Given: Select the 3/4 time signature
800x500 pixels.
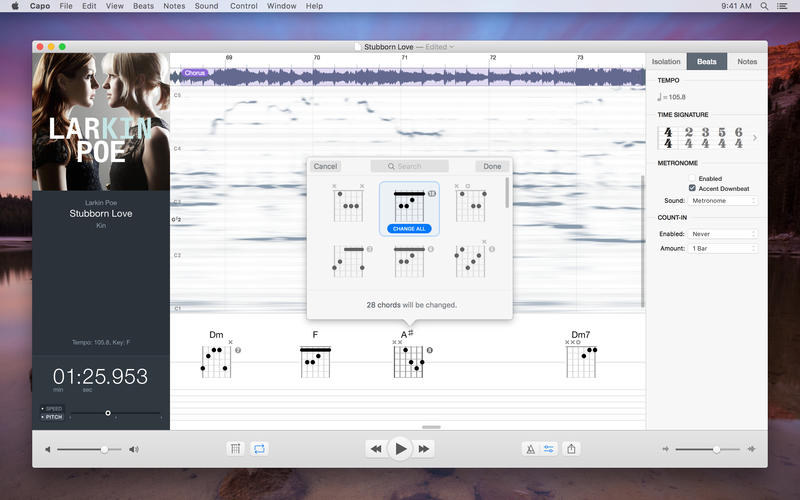Looking at the screenshot, I should tap(705, 138).
